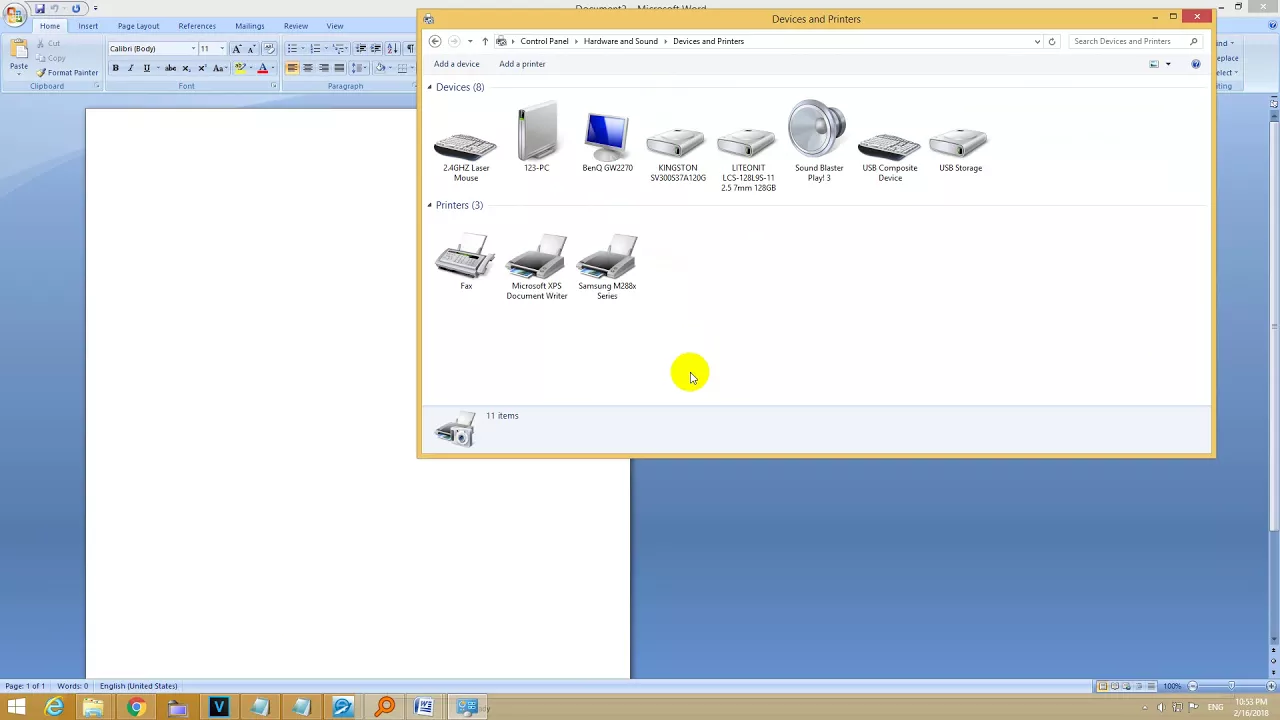This screenshot has width=1280, height=720.
Task: Open Google Chrome from the taskbar
Action: pyautogui.click(x=136, y=708)
